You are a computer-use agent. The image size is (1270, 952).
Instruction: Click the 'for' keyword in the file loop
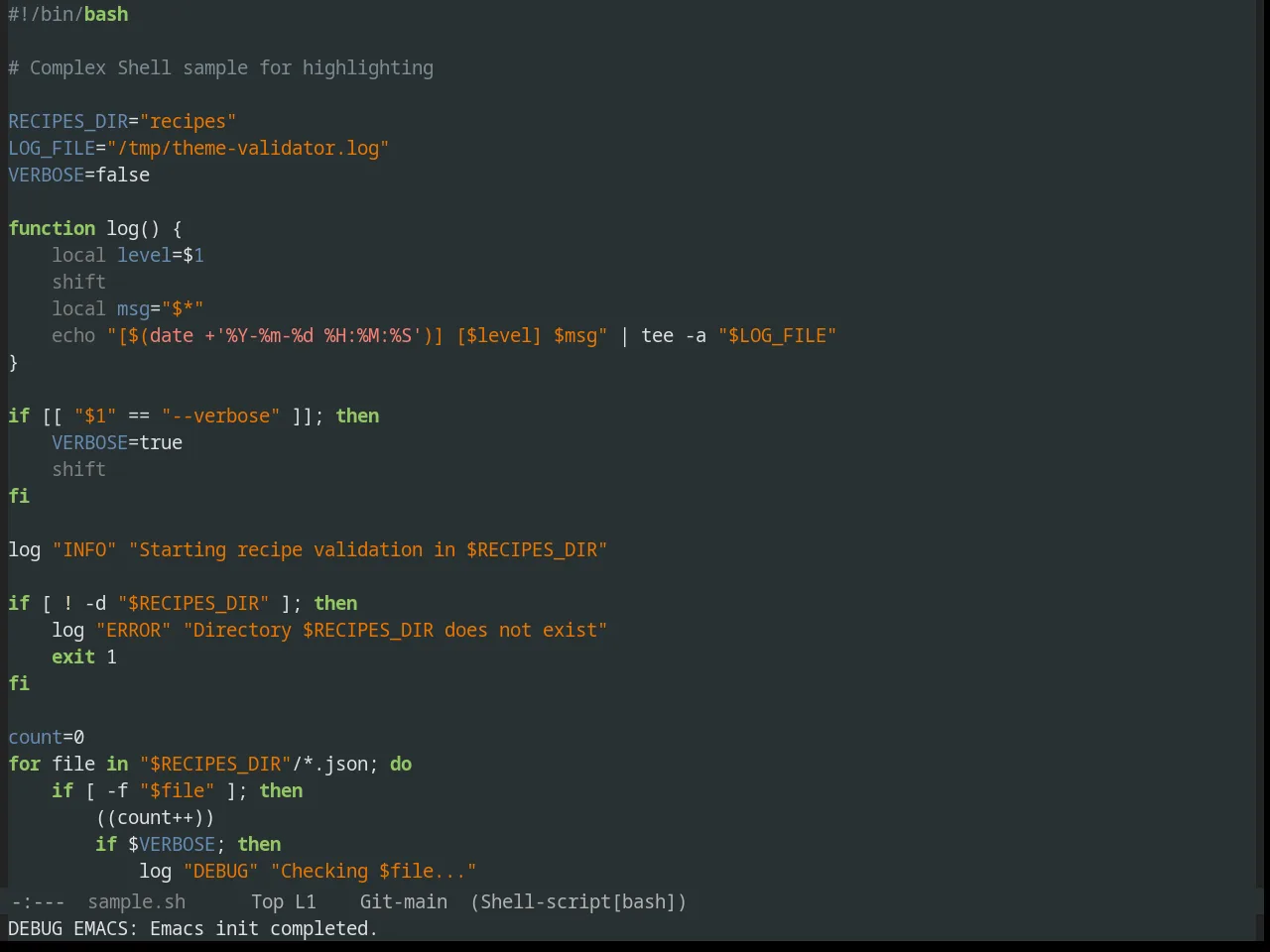point(25,765)
